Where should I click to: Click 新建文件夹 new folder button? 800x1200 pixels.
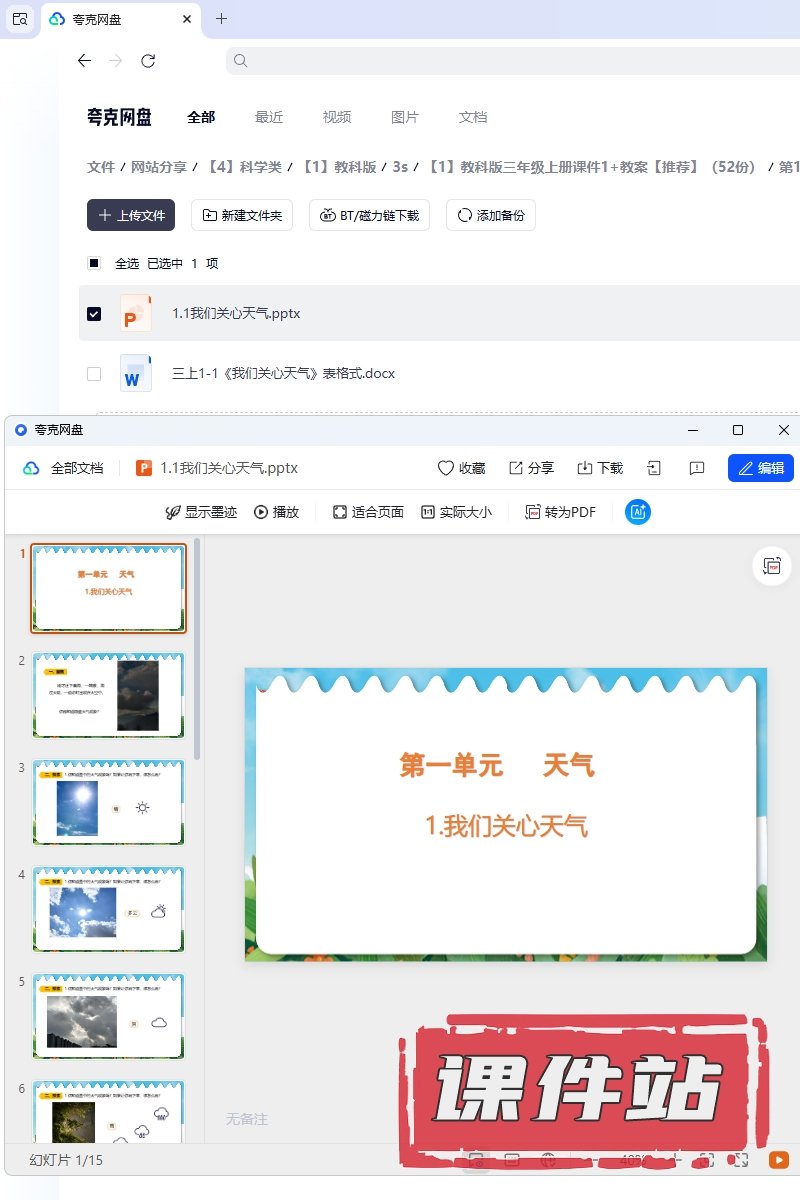242,215
